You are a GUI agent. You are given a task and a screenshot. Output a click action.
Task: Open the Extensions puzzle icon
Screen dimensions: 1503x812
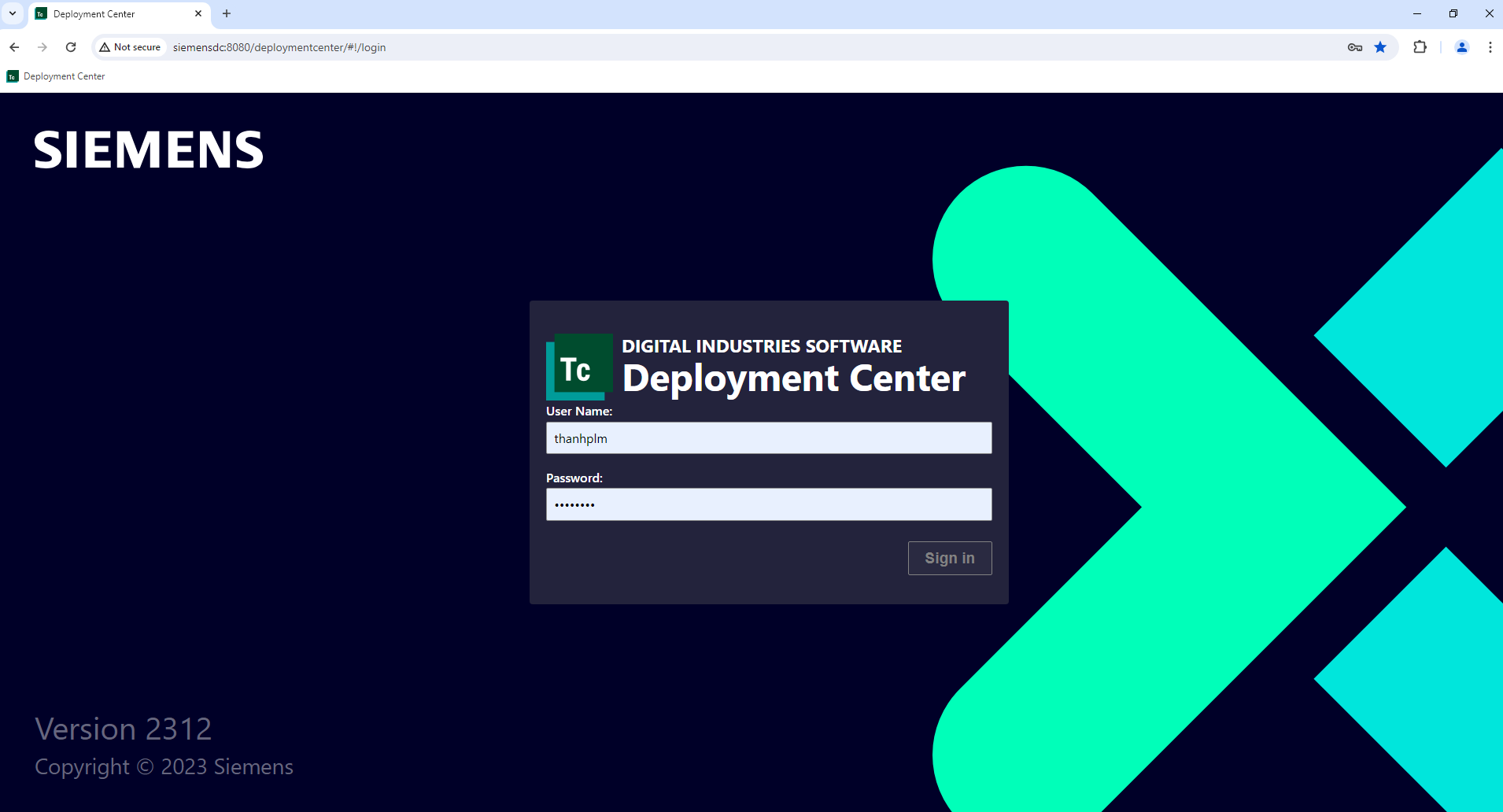click(1420, 47)
